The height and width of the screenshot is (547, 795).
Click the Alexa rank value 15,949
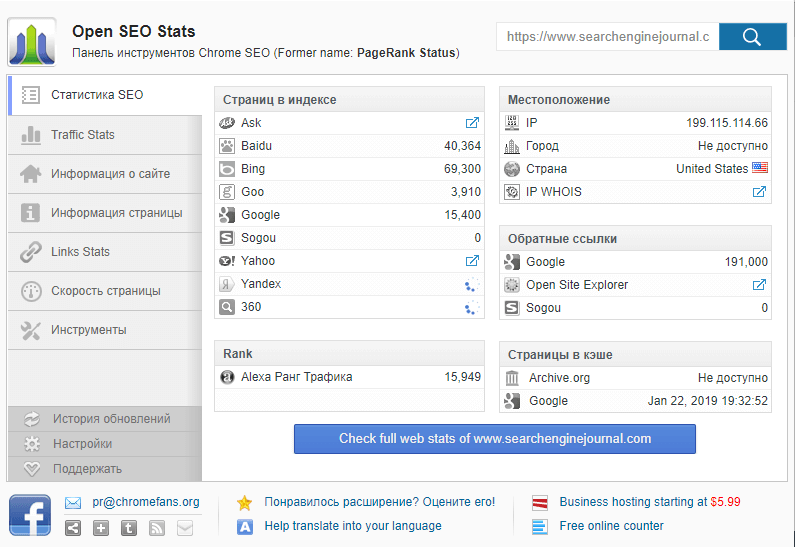point(462,377)
